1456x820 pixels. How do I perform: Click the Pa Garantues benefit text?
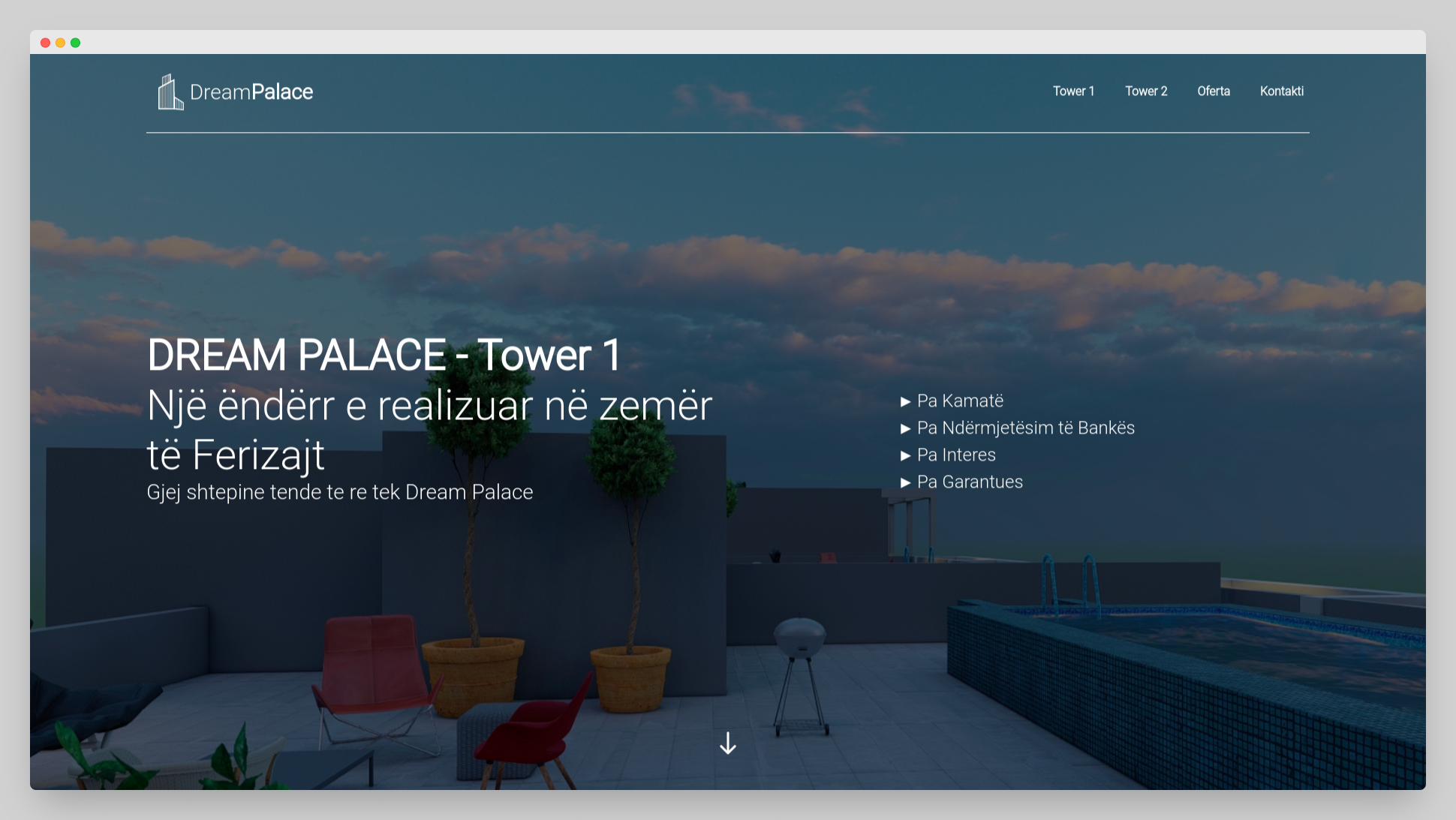(970, 482)
